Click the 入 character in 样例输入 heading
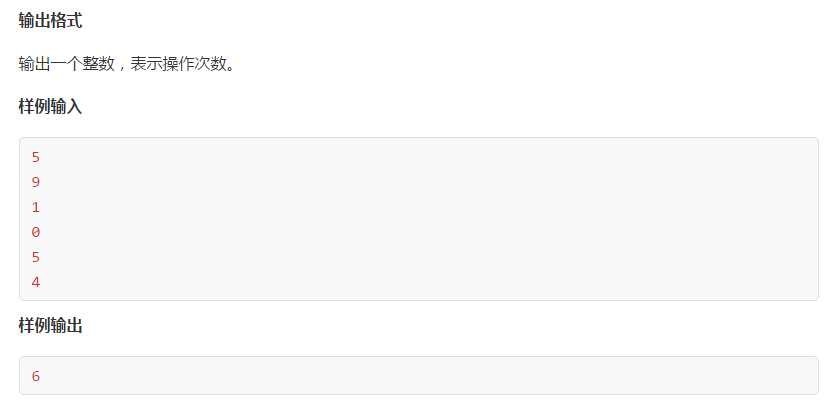This screenshot has width=831, height=403. pos(75,107)
